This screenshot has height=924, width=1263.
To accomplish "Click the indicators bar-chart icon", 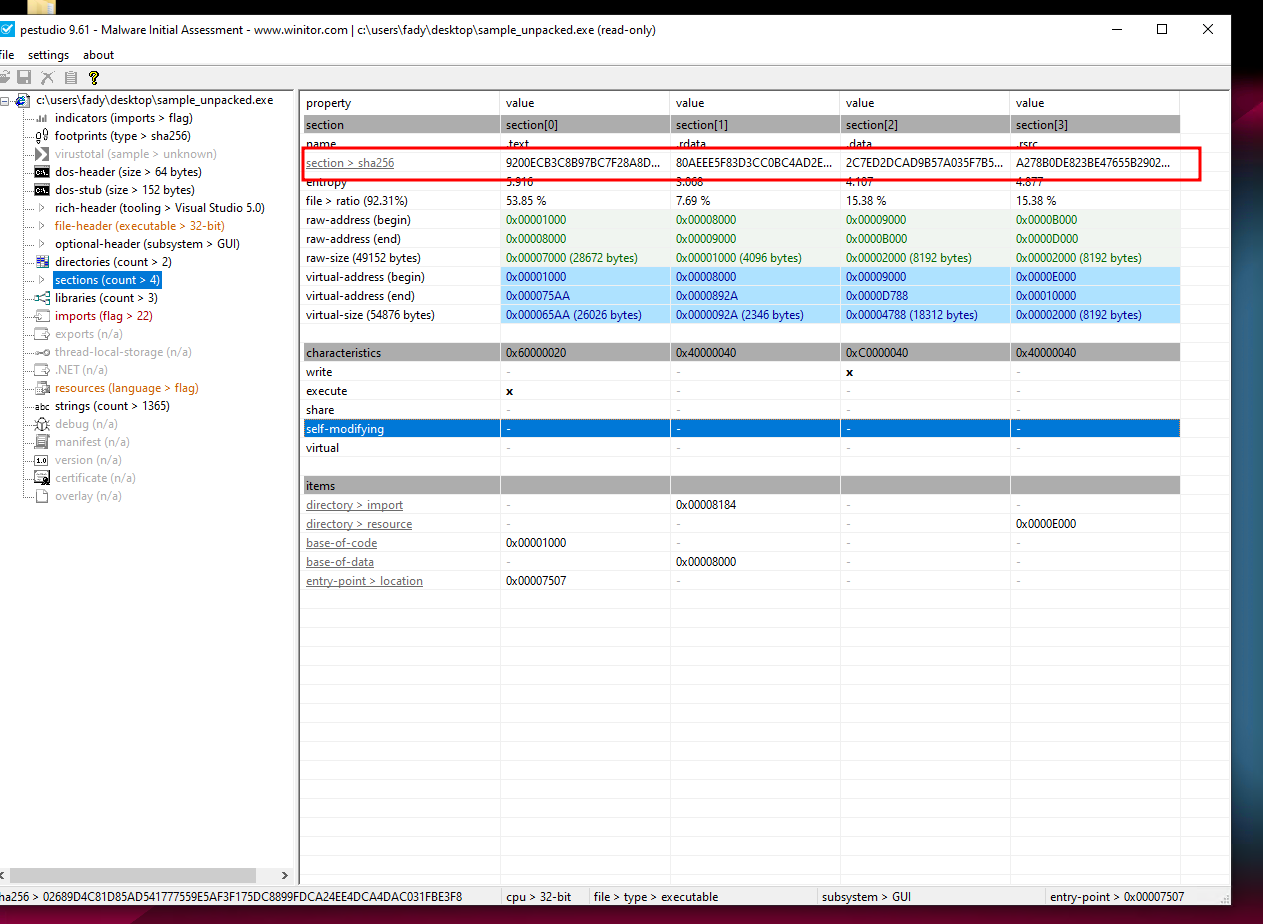I will [42, 118].
